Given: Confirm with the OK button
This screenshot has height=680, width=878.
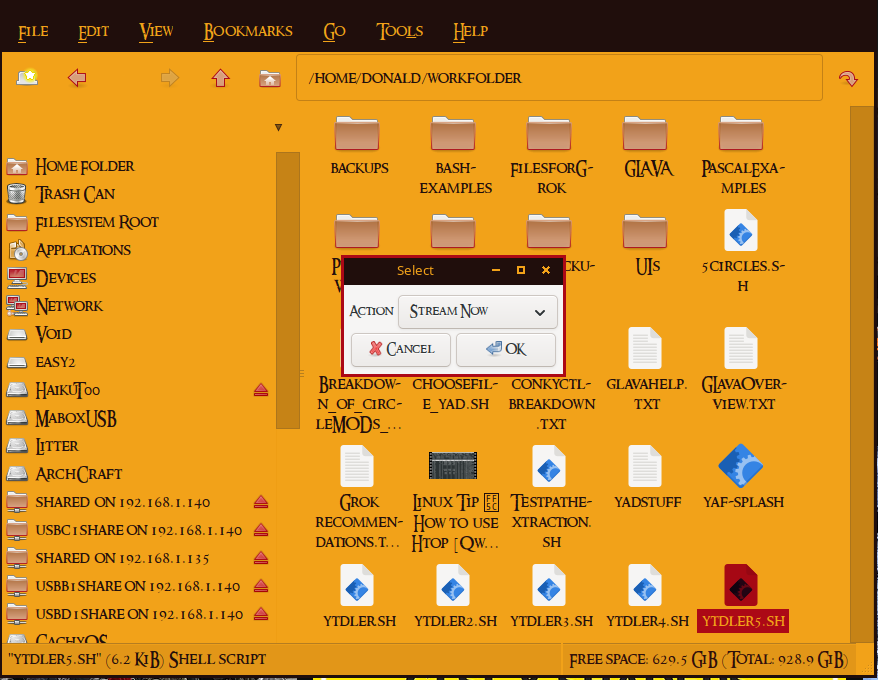Looking at the screenshot, I should click(506, 349).
